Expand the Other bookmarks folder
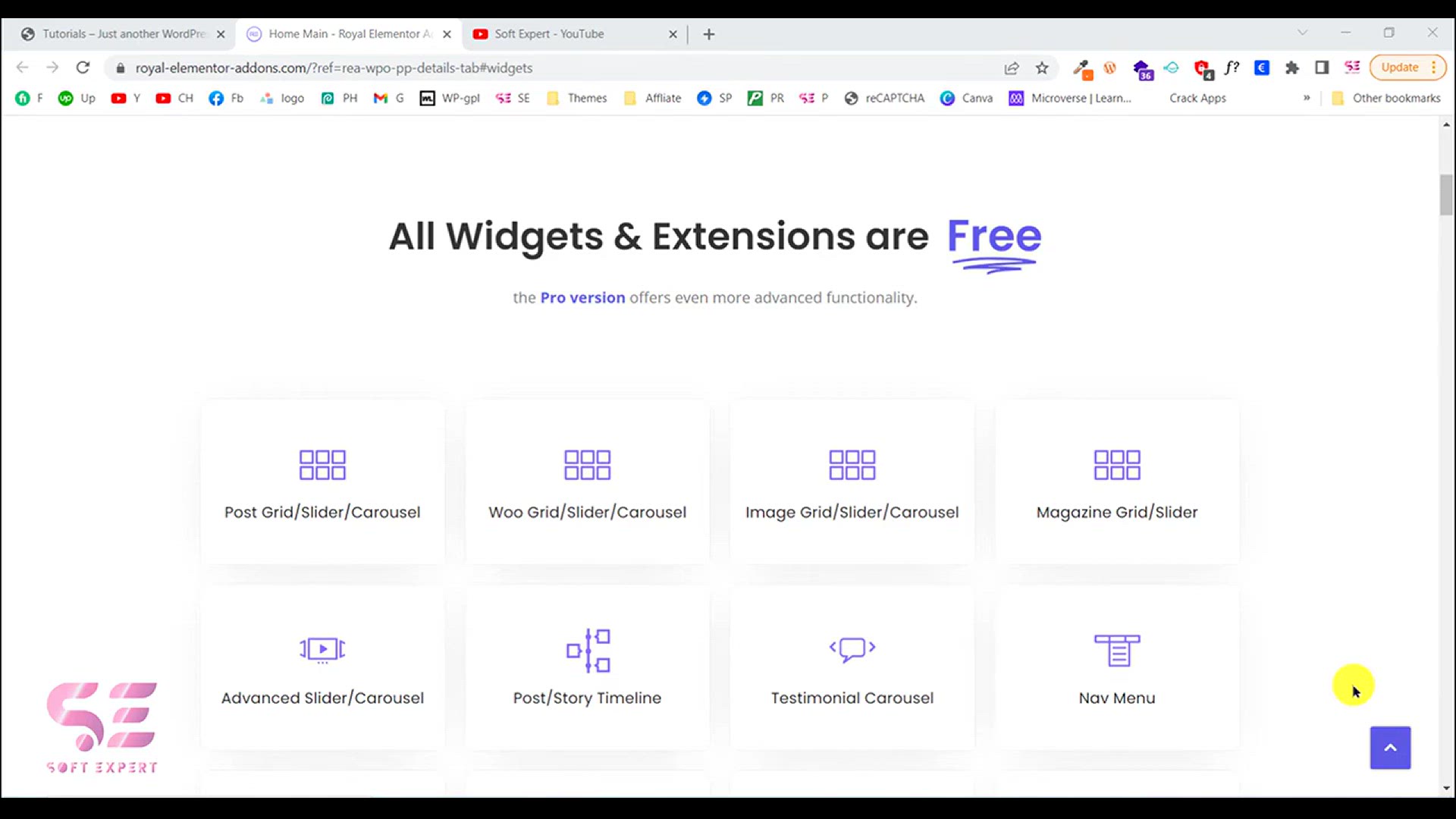 (1386, 98)
